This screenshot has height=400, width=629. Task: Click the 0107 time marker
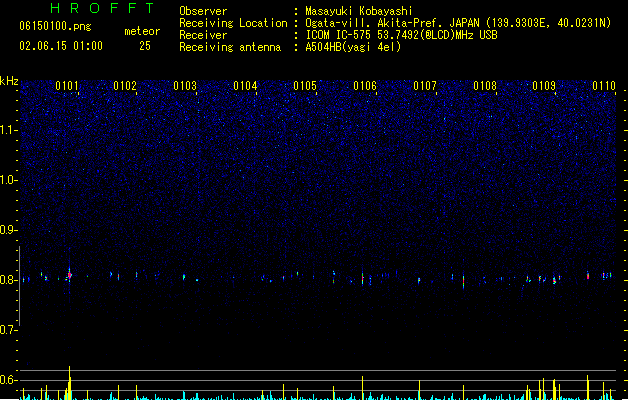point(425,86)
